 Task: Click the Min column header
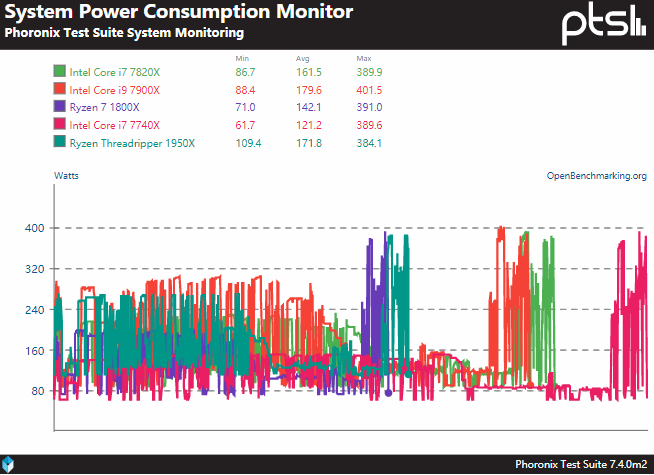coord(242,58)
